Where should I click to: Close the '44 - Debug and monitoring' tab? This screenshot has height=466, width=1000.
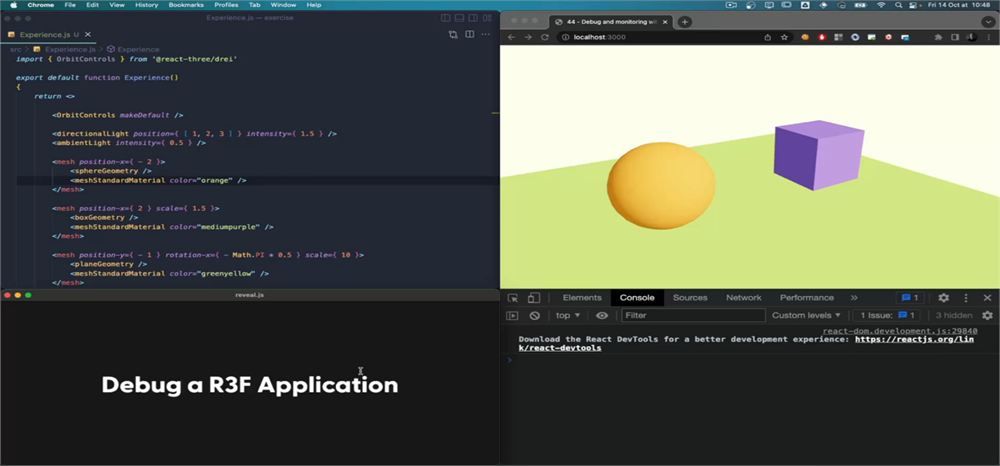point(667,22)
